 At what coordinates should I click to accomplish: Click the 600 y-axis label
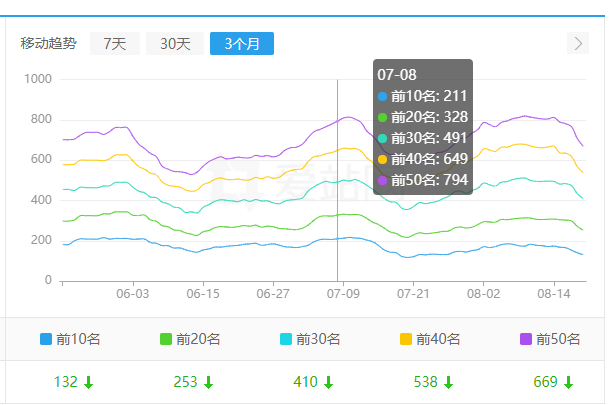click(x=41, y=159)
